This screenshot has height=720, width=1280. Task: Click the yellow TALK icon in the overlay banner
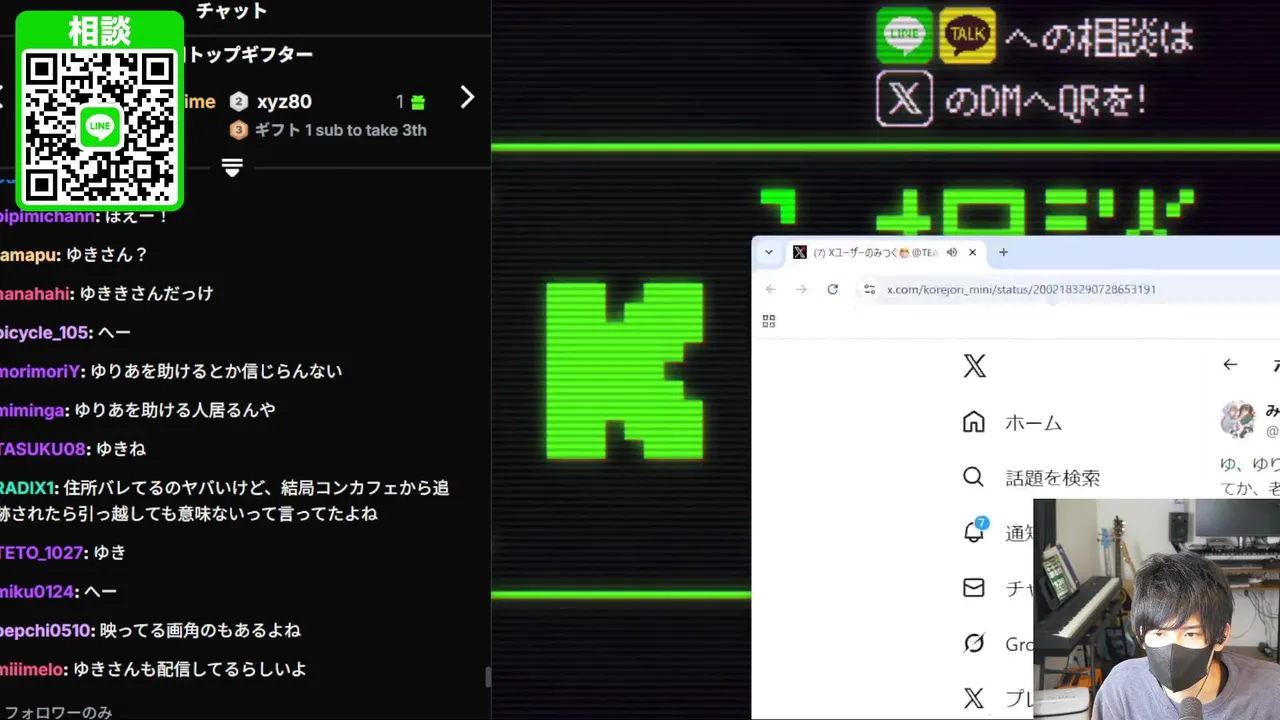coord(968,36)
